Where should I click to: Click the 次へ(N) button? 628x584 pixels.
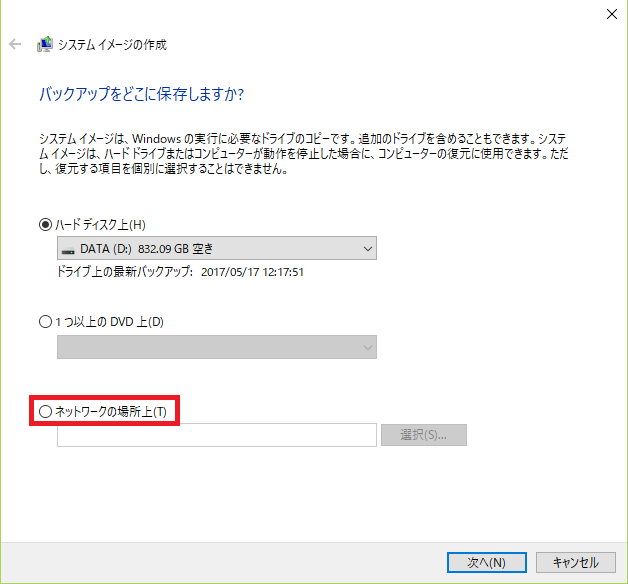tap(487, 562)
